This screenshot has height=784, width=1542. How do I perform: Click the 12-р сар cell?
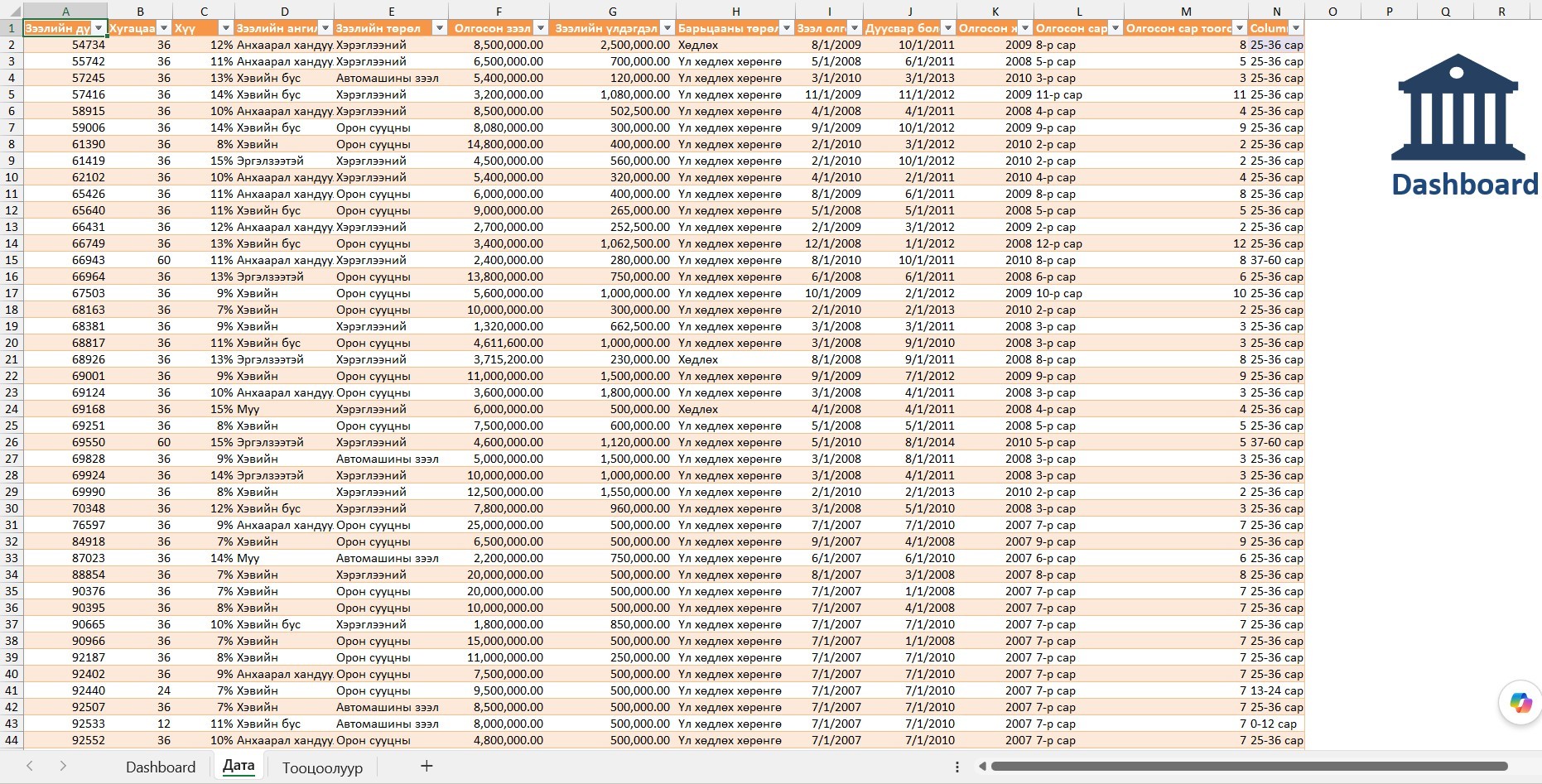[1078, 243]
